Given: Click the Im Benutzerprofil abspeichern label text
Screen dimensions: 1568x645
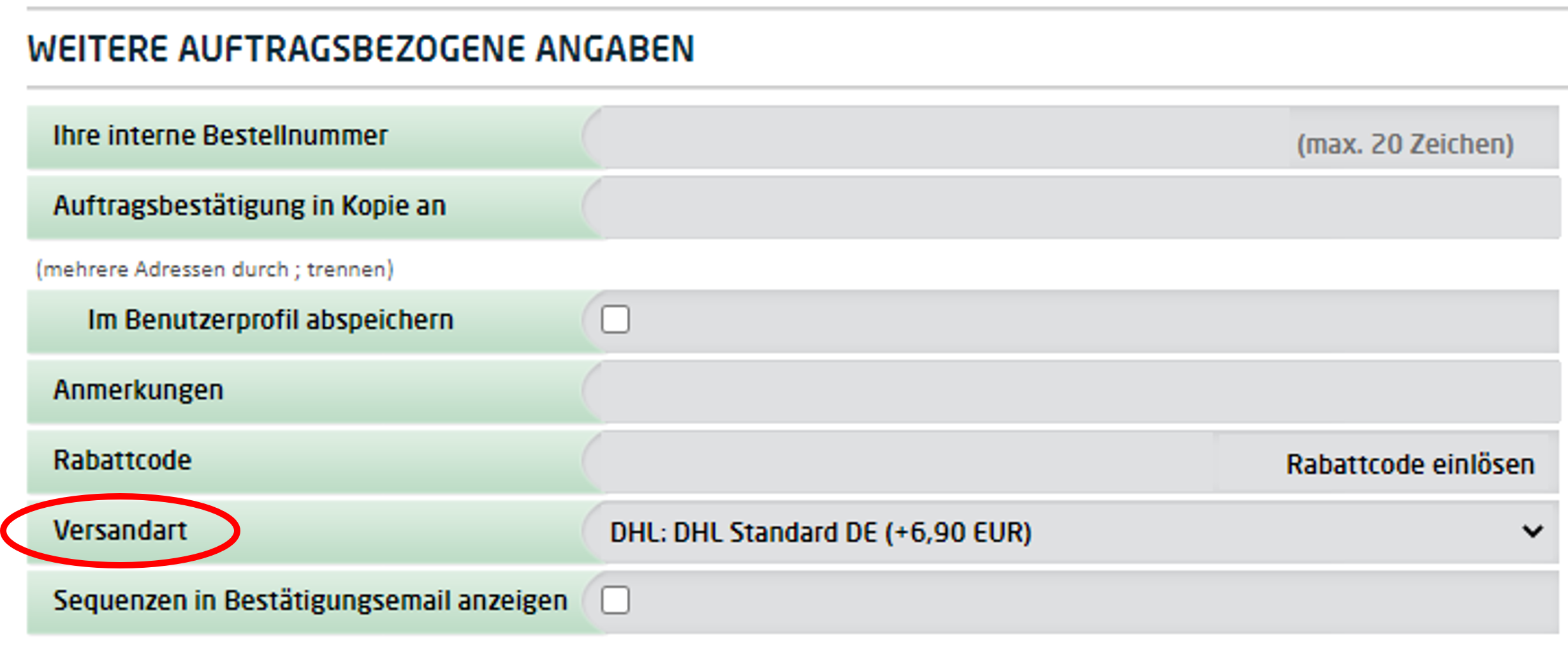Looking at the screenshot, I should point(270,320).
